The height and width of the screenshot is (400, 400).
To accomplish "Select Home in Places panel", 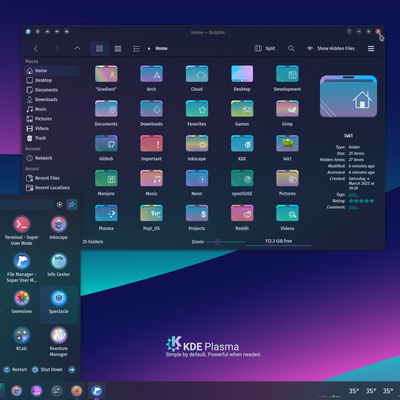I will tap(52, 71).
